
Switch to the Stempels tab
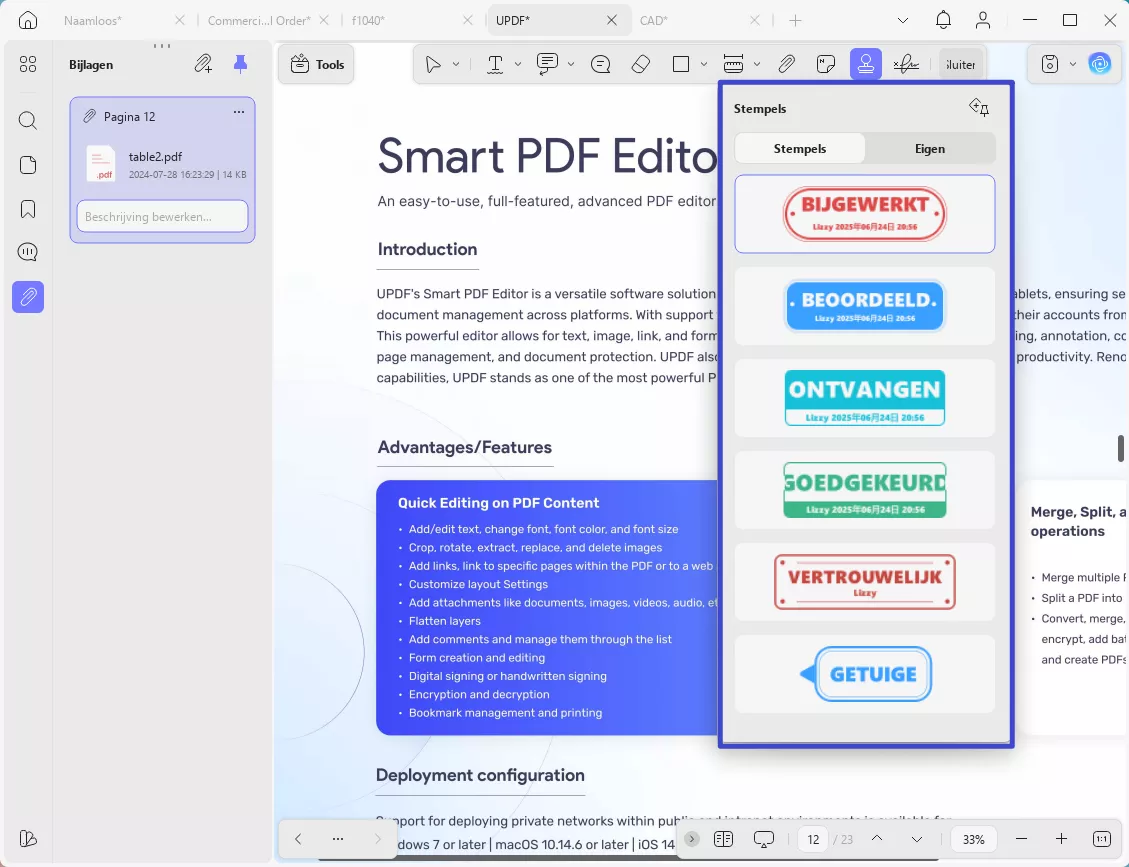(799, 149)
